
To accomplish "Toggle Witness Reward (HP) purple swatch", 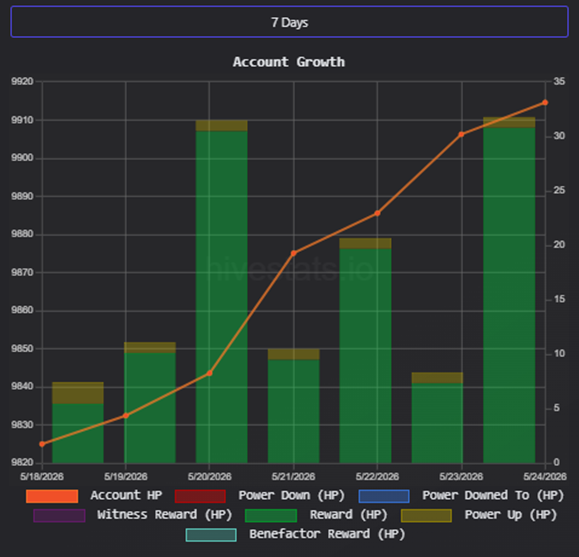I will coord(59,515).
